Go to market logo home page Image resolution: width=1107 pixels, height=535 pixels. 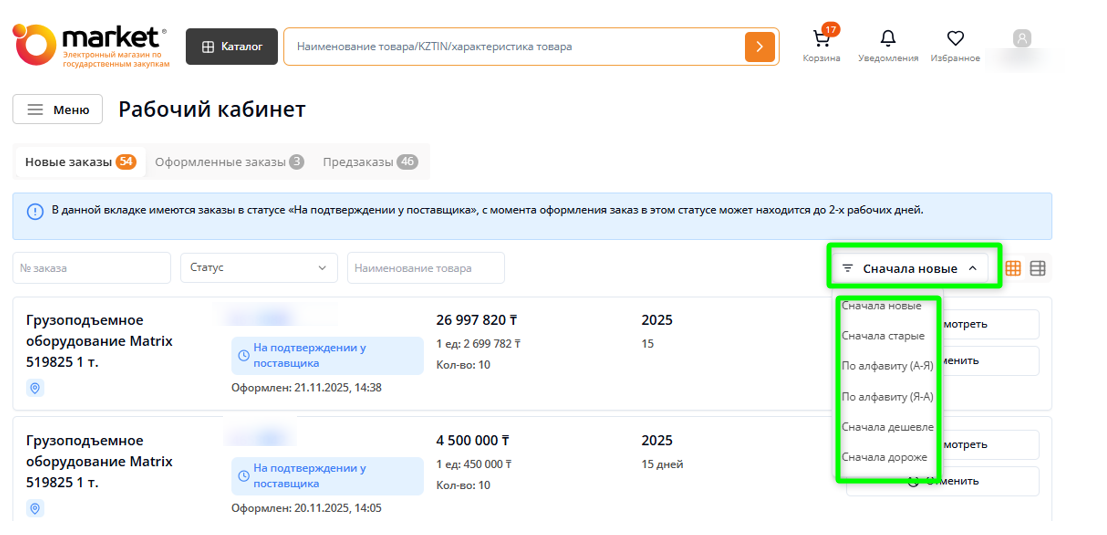pyautogui.click(x=90, y=46)
